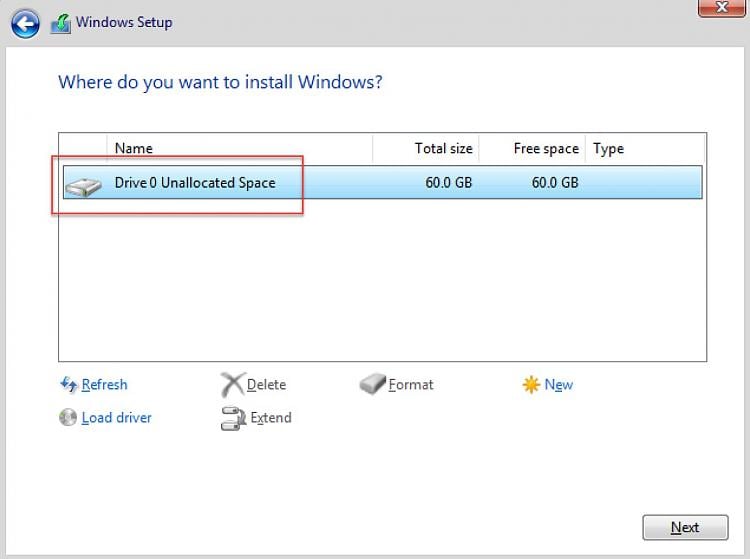Create a partition via New text link
This screenshot has width=750, height=559.
[x=558, y=385]
